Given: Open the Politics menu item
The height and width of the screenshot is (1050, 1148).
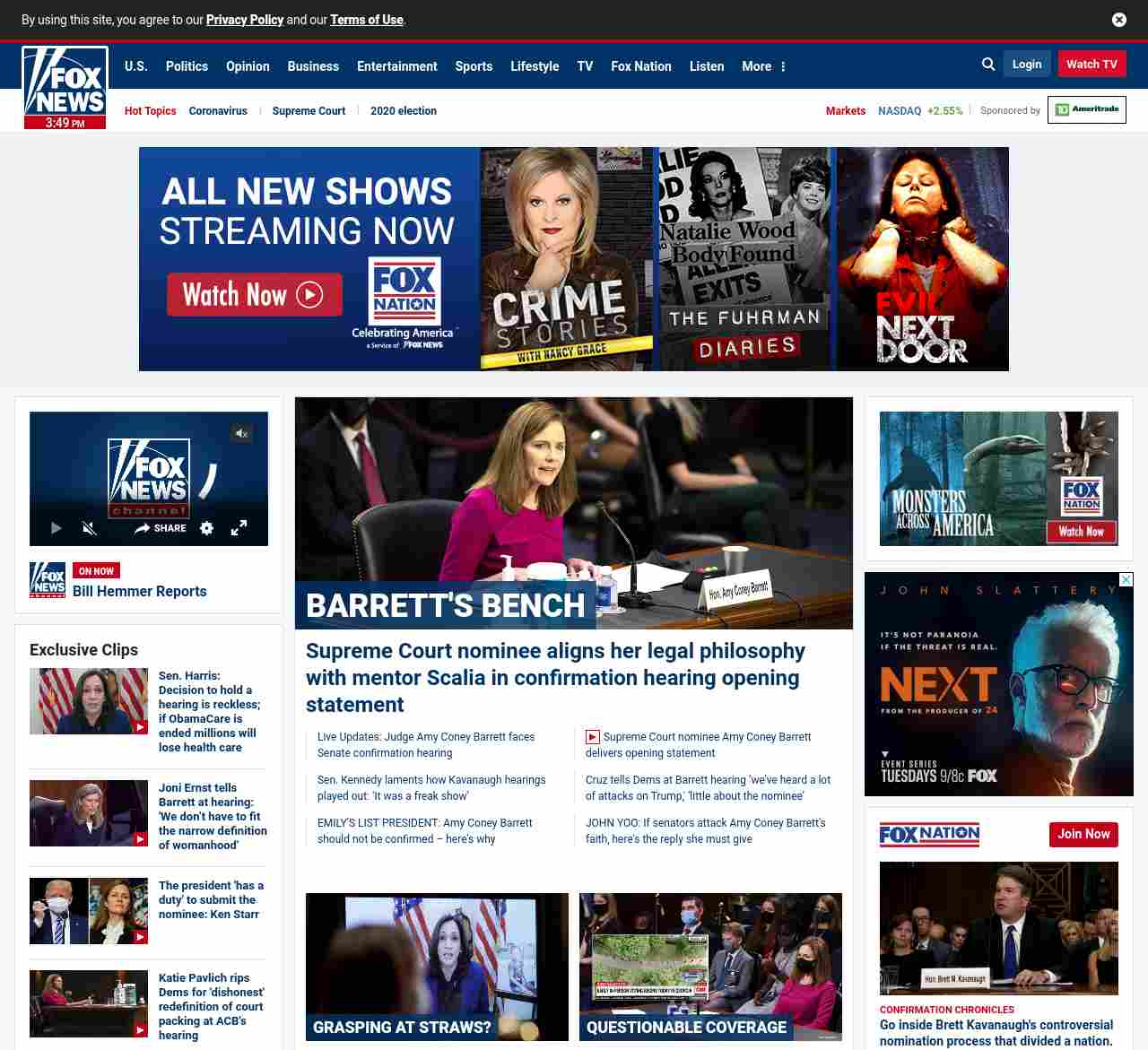Looking at the screenshot, I should click(x=187, y=66).
